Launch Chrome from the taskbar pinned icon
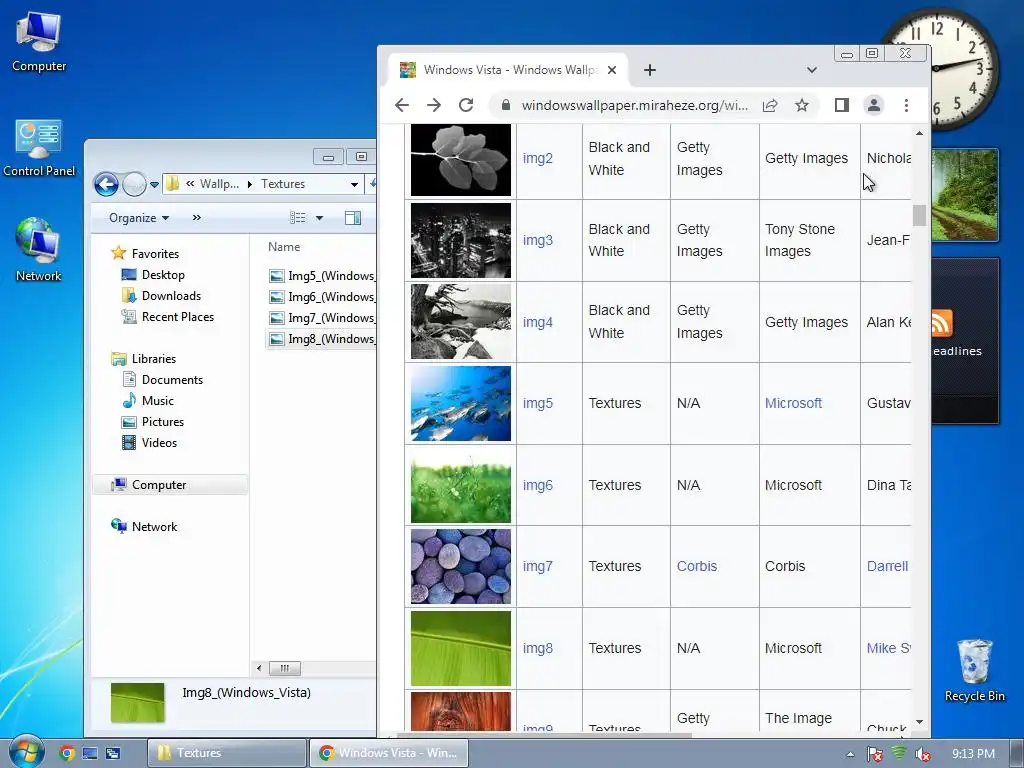Screen dimensions: 1024x768 click(x=67, y=753)
